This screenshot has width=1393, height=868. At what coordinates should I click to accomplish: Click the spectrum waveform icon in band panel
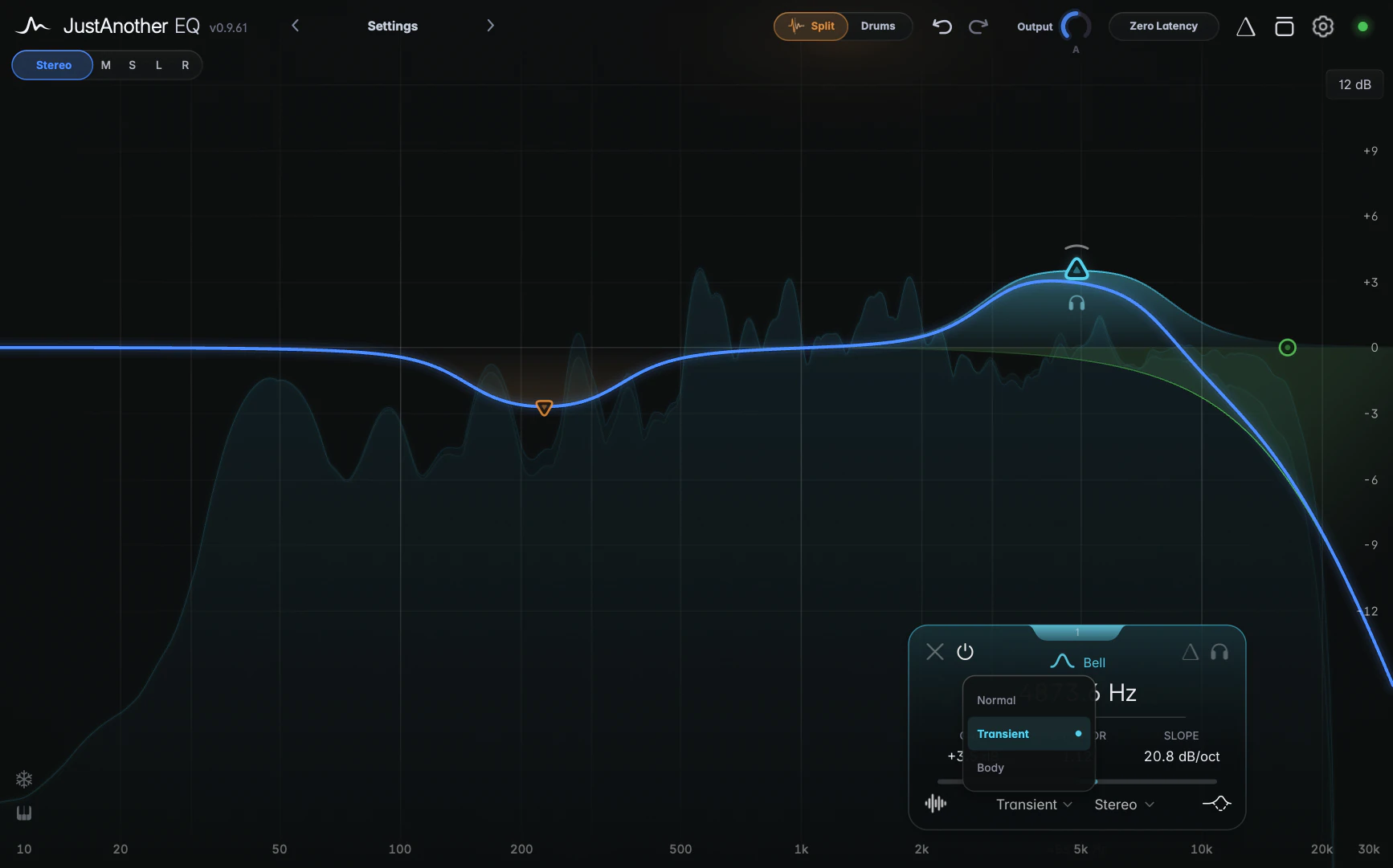point(936,803)
